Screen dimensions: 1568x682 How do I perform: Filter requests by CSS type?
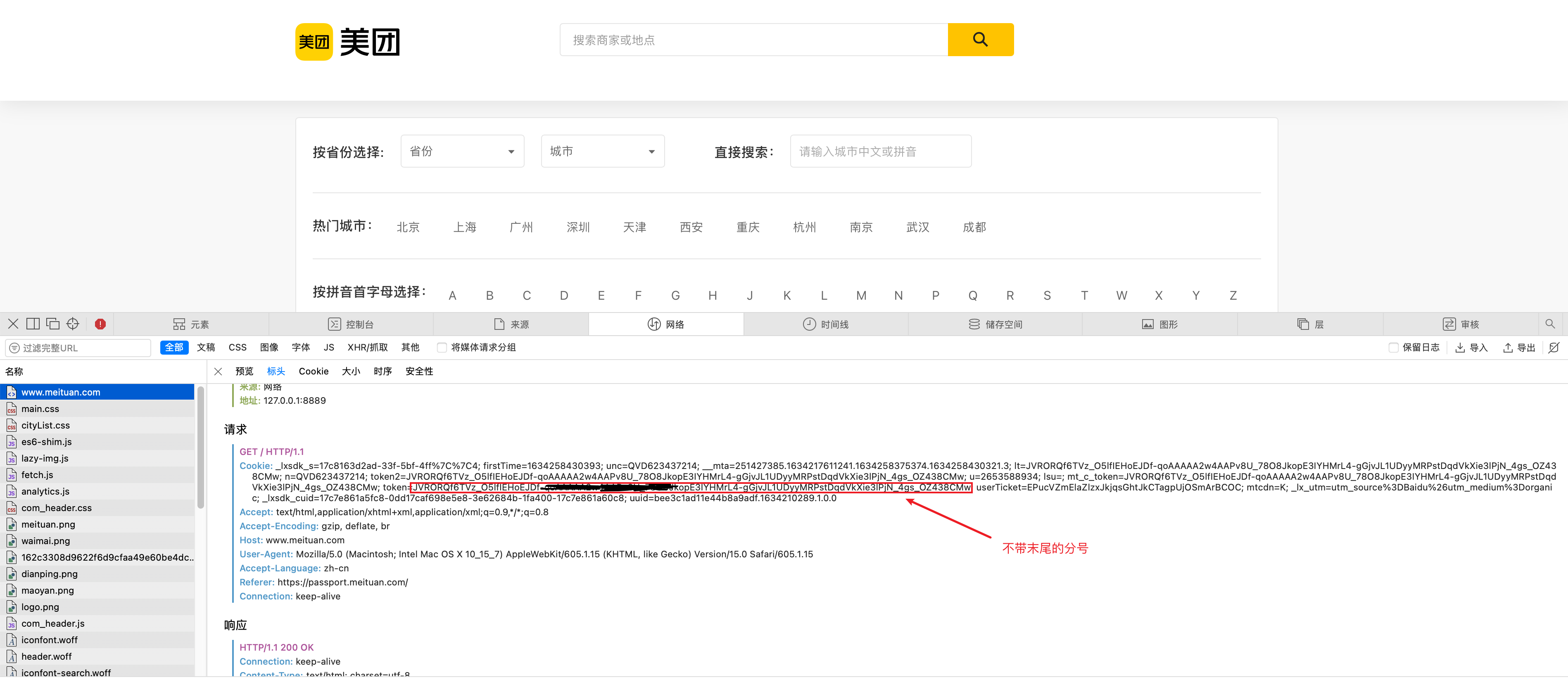(238, 347)
